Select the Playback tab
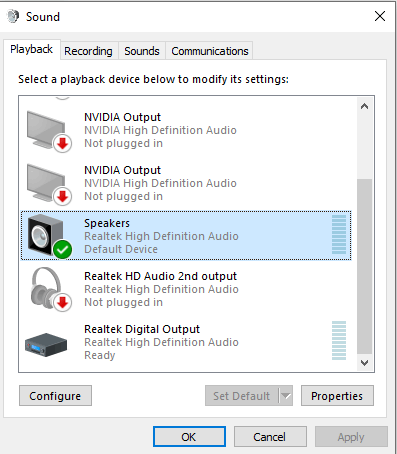The height and width of the screenshot is (454, 397). pos(32,49)
